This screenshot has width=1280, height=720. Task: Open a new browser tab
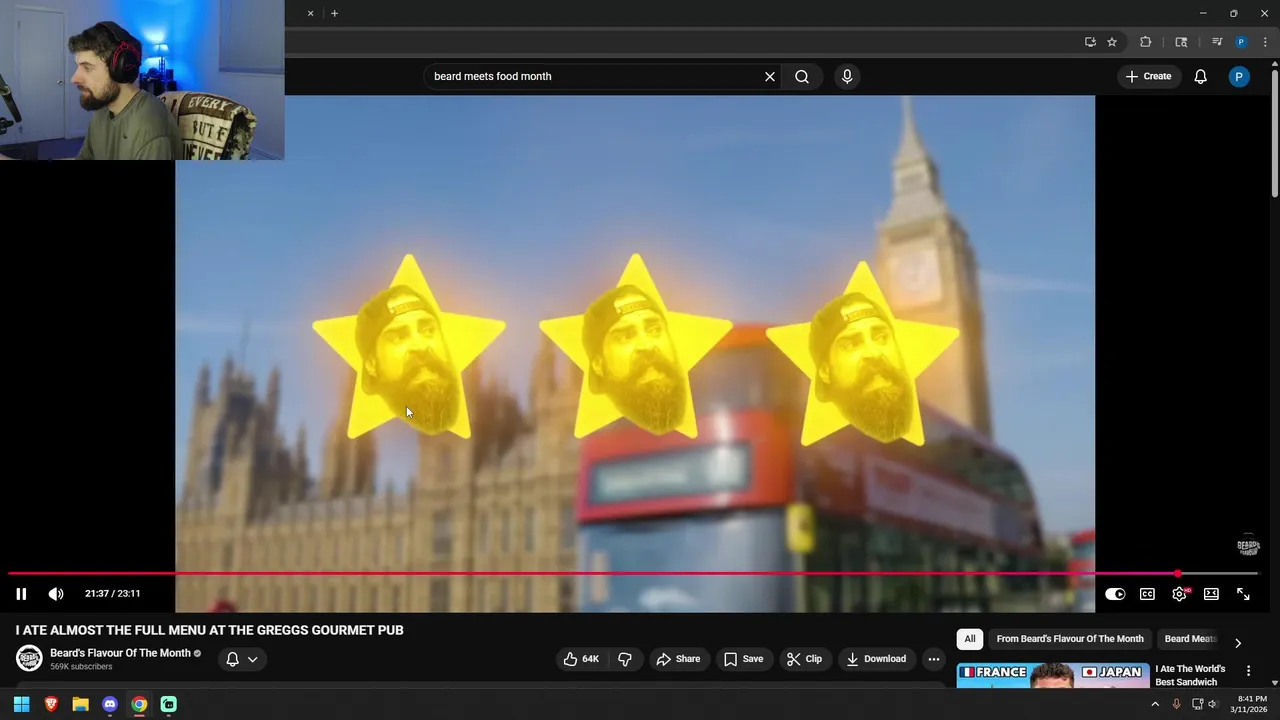pyautogui.click(x=334, y=13)
